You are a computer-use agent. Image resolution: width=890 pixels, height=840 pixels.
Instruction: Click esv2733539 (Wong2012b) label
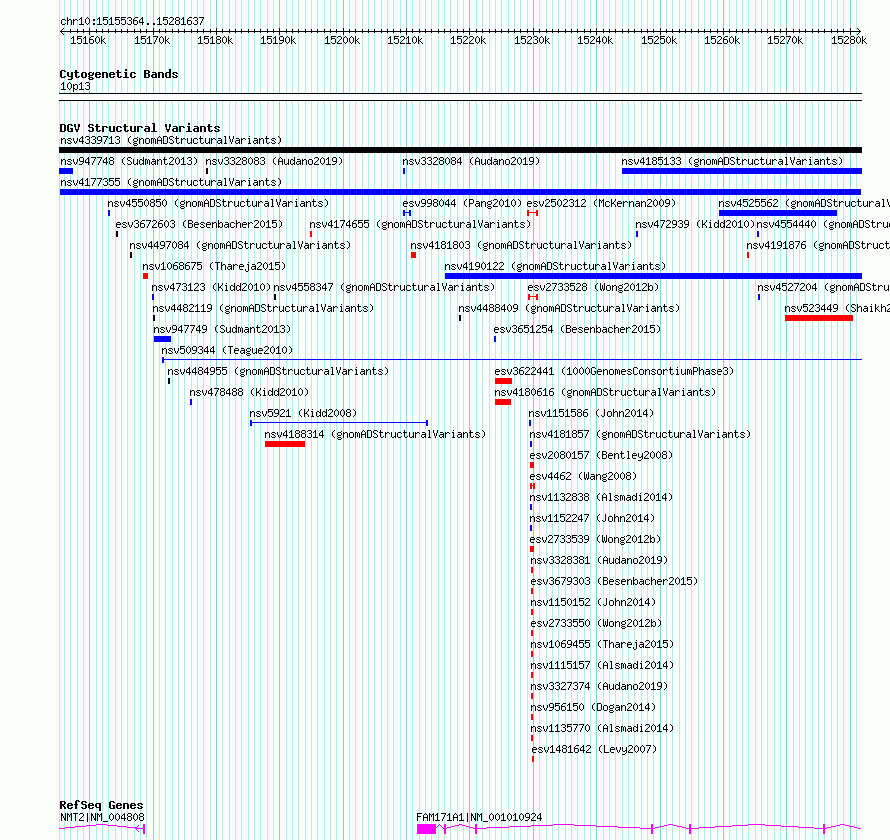pyautogui.click(x=595, y=539)
